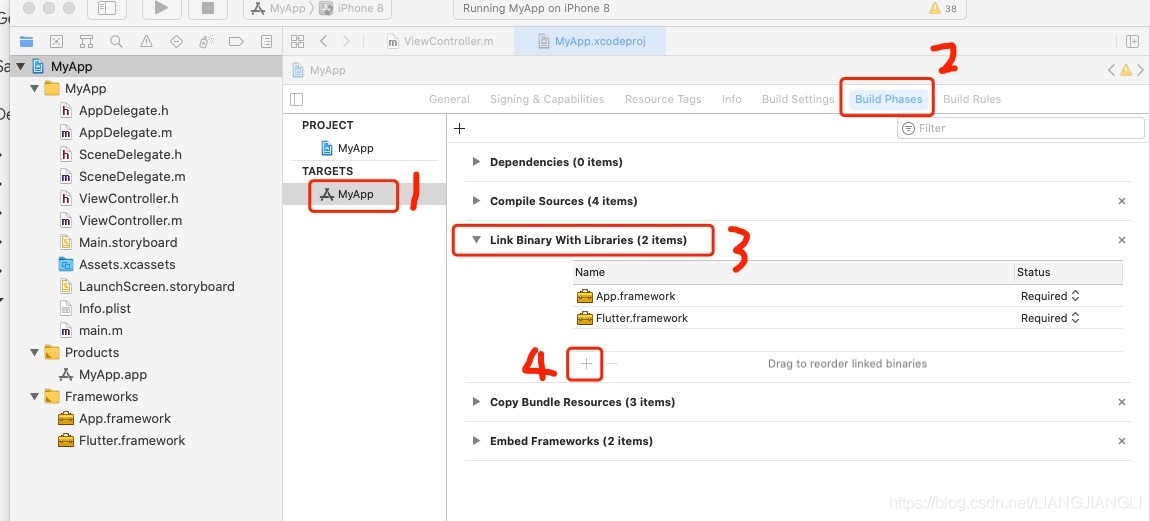
Task: Toggle the navigator panel button
Action: click(x=106, y=8)
